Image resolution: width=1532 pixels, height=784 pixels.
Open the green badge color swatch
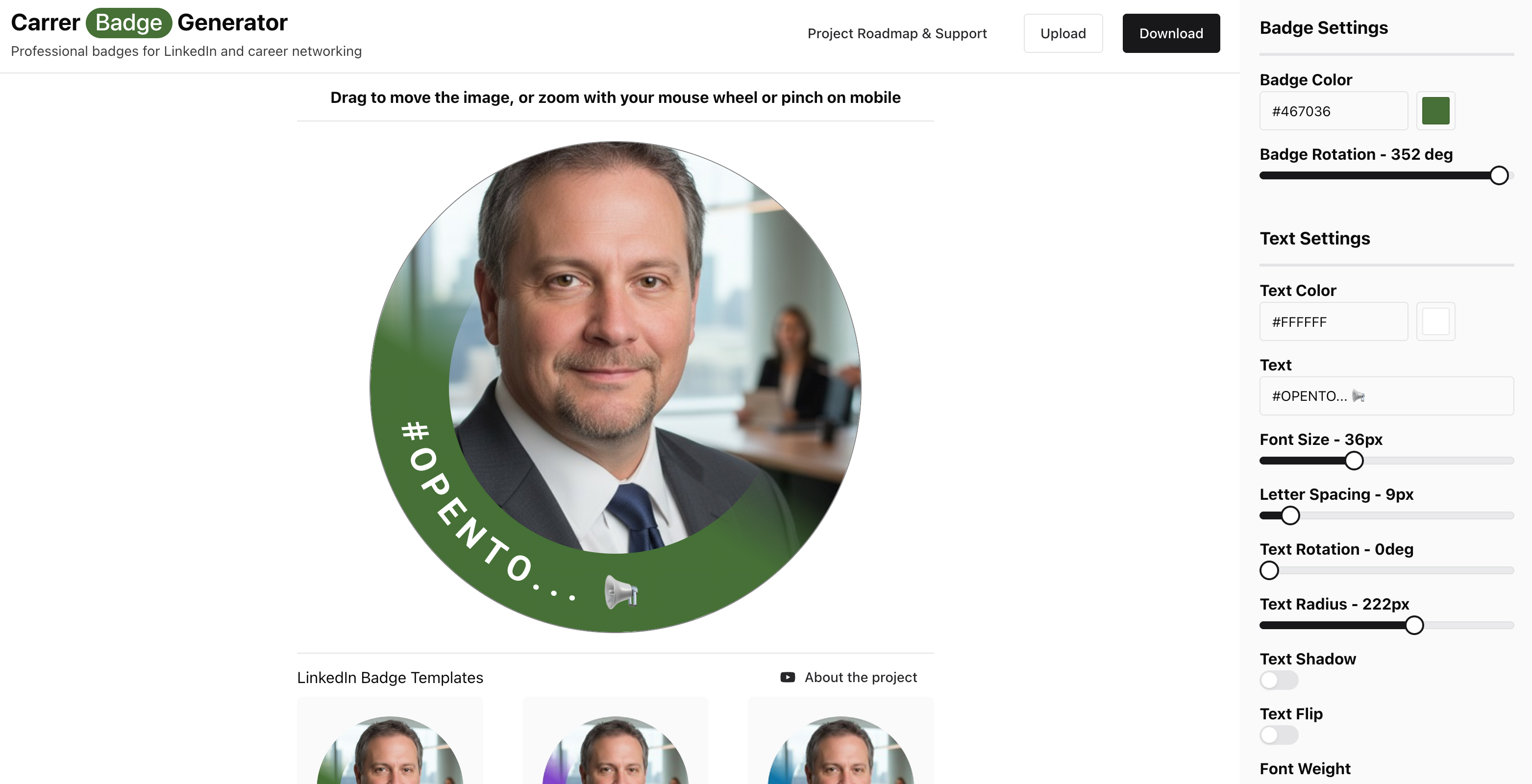1435,111
